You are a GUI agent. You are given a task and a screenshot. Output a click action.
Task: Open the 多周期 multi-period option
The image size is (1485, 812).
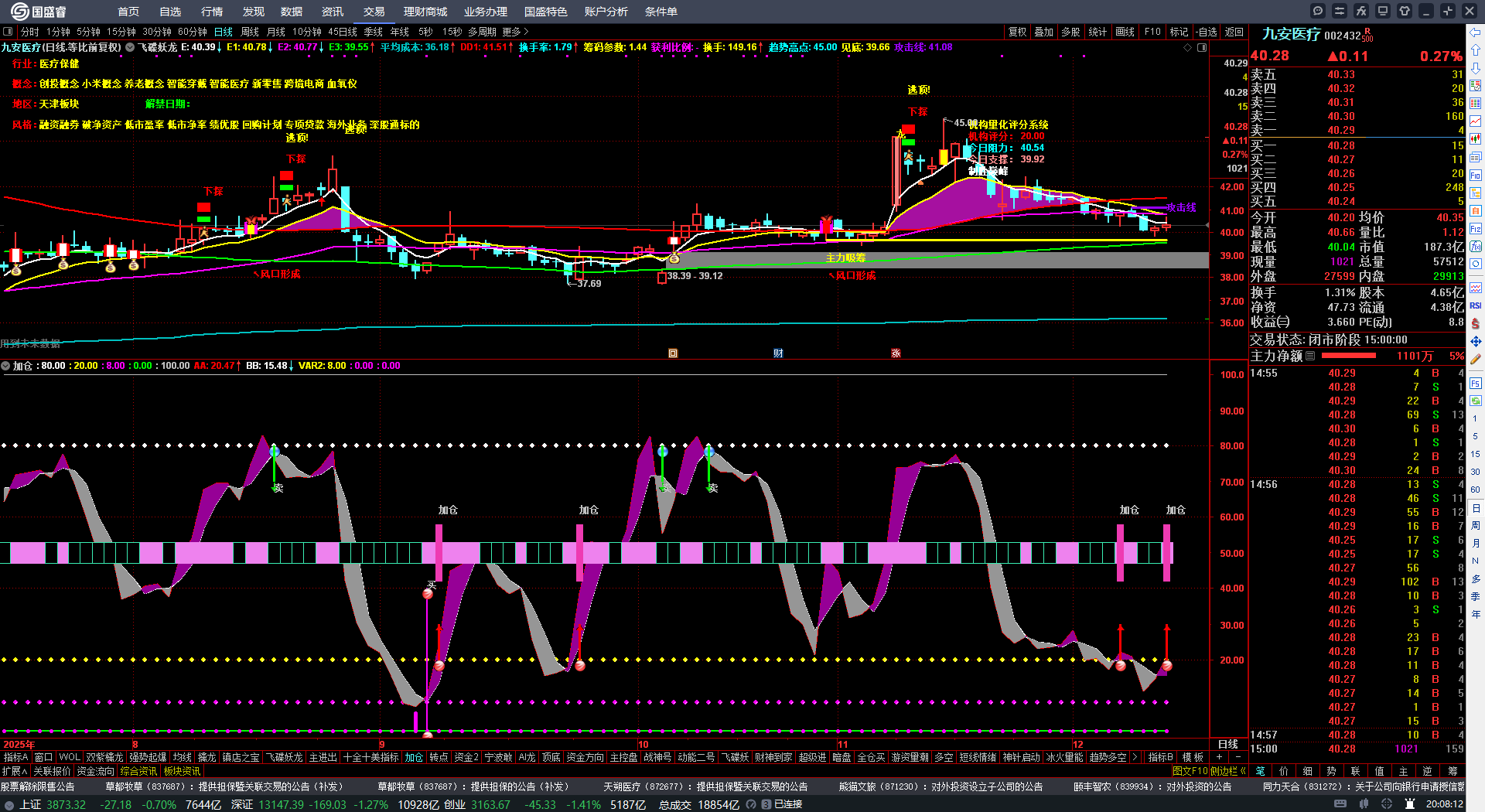click(482, 32)
